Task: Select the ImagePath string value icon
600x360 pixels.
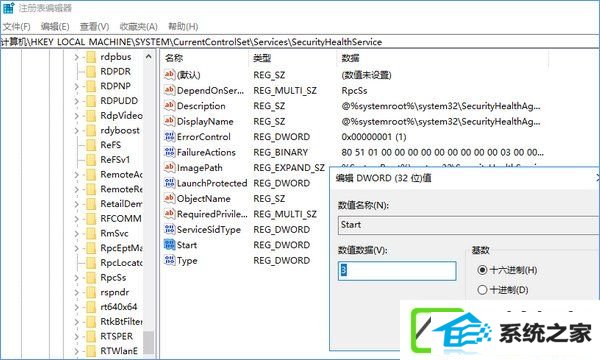Action: click(170, 167)
